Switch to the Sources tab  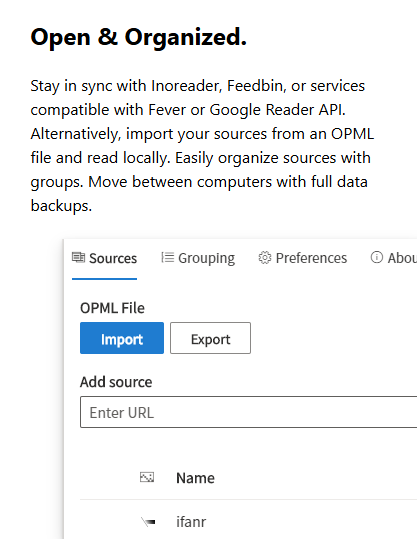105,258
